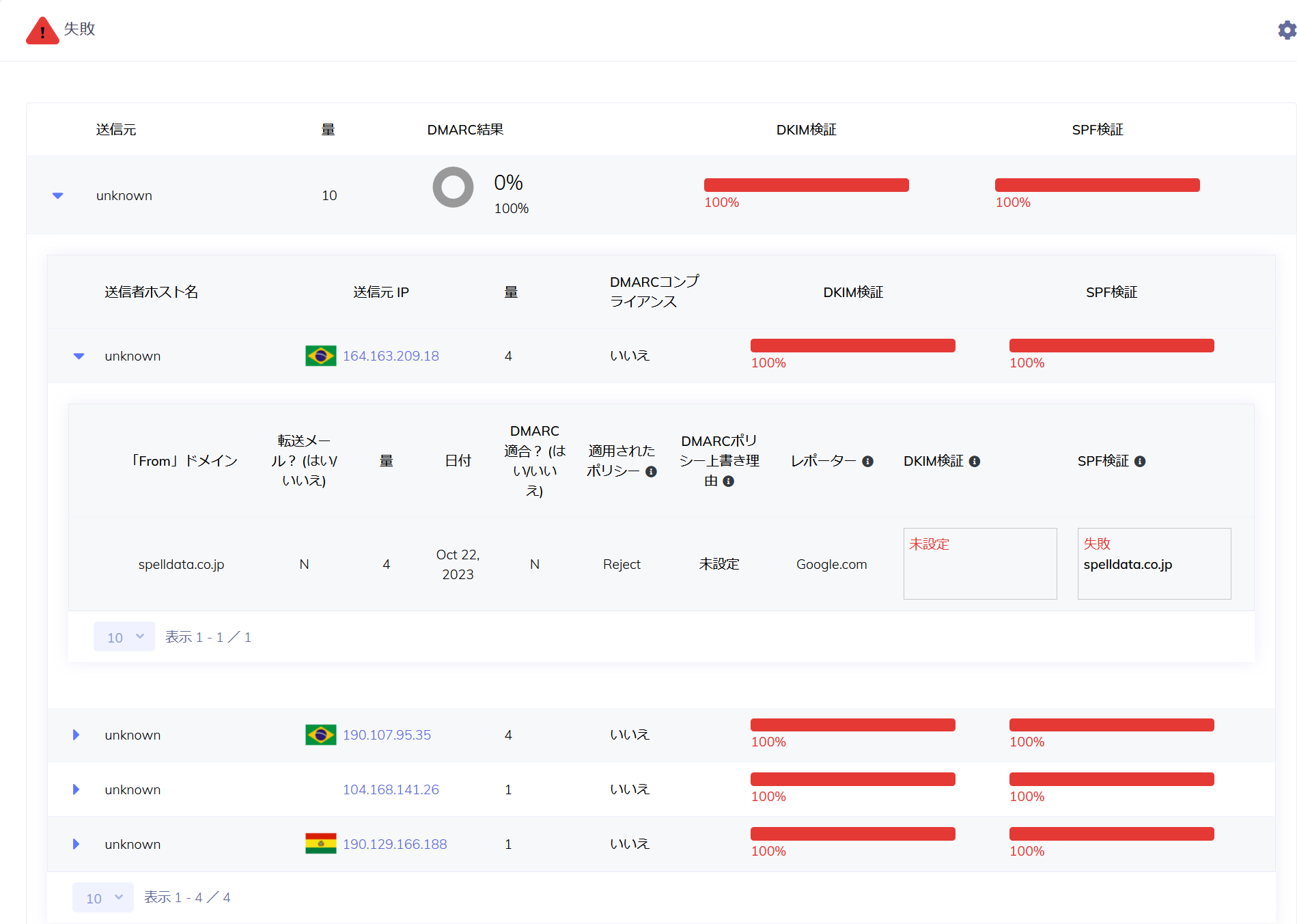Screen dimensions: 1297x924
Task: Click the 送信元 column header
Action: [x=116, y=130]
